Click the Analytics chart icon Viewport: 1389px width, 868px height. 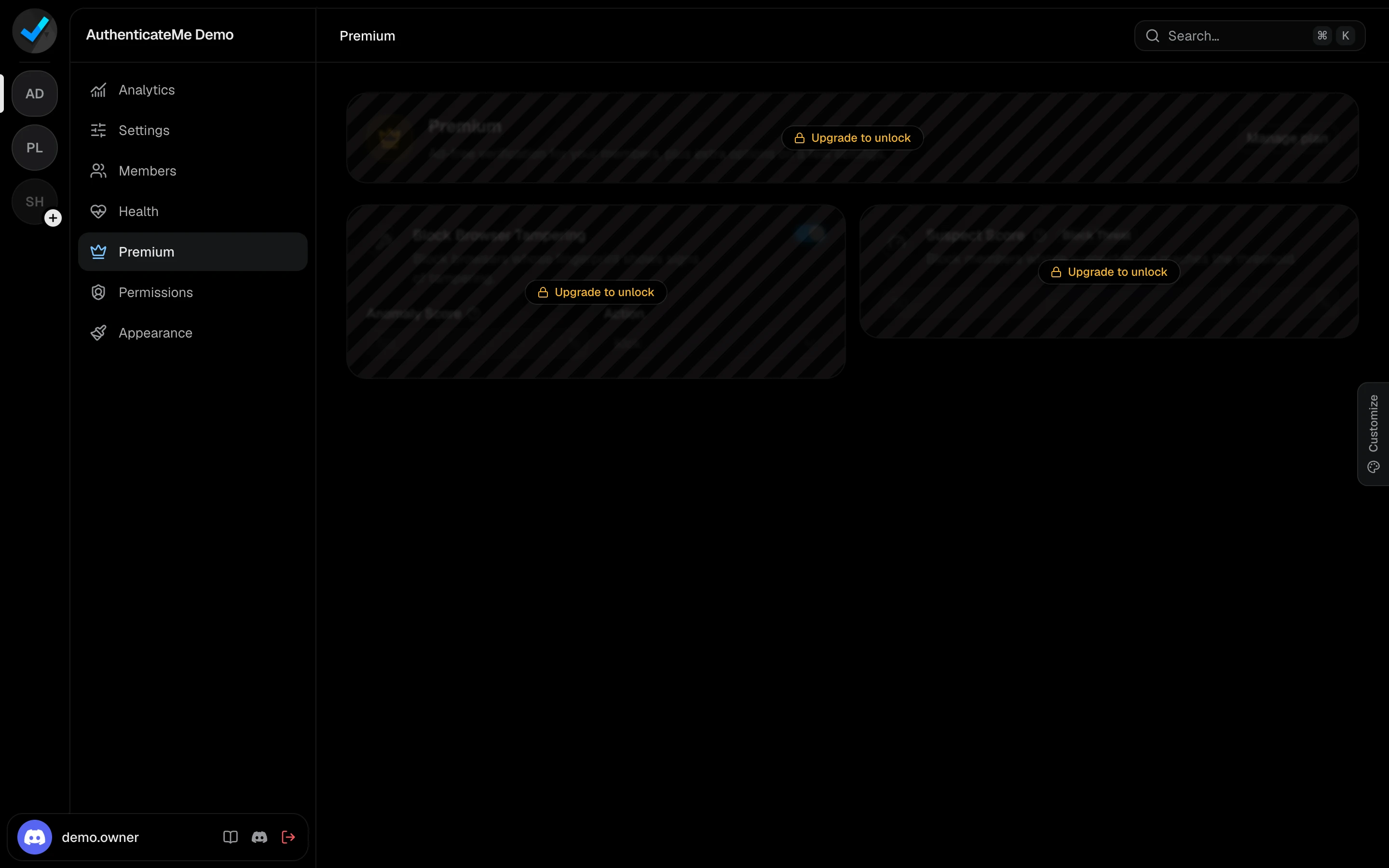click(x=98, y=90)
